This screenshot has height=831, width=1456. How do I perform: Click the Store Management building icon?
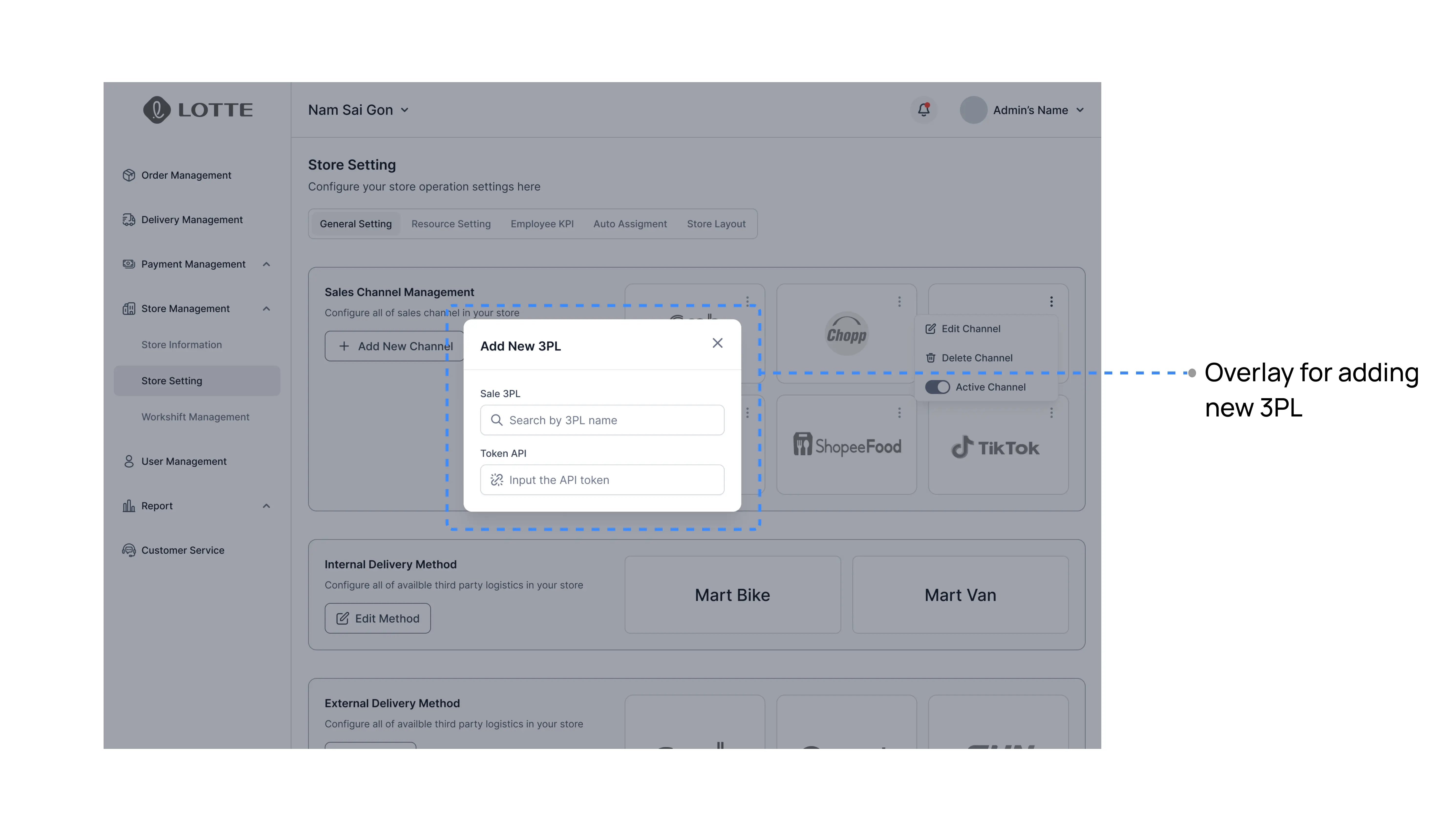click(x=129, y=308)
